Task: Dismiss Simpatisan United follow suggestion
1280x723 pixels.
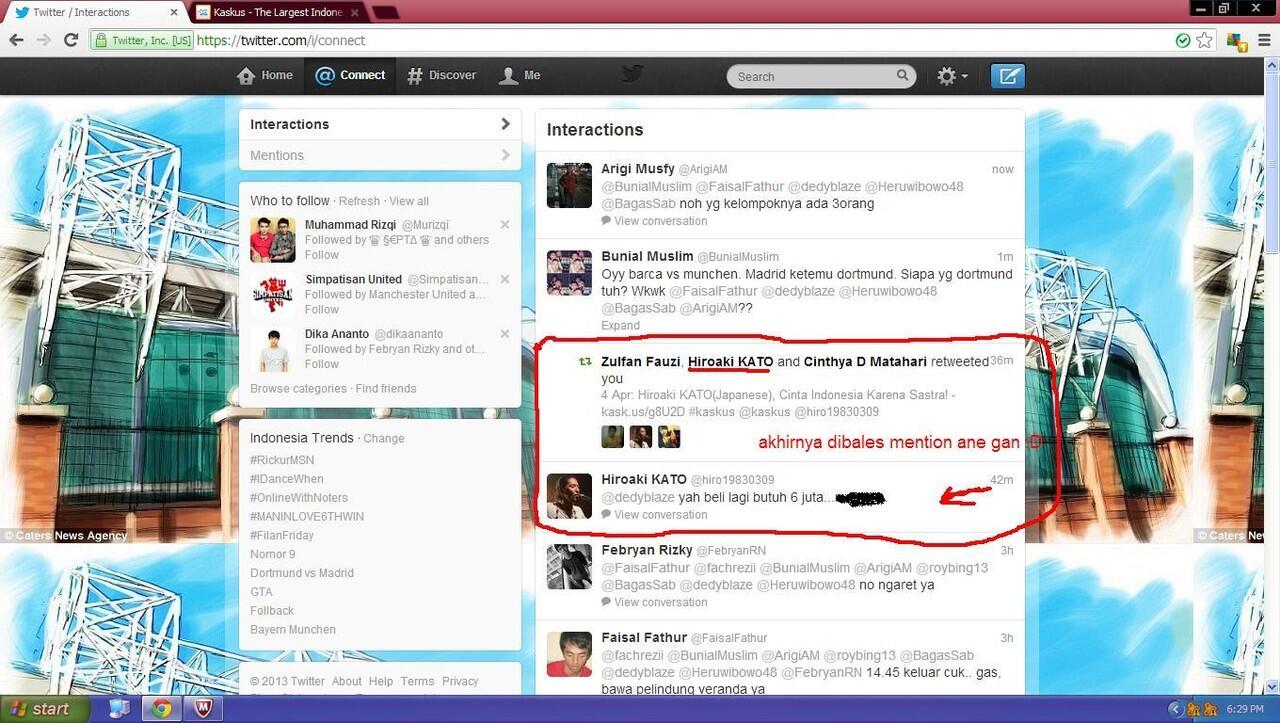Action: 505,279
